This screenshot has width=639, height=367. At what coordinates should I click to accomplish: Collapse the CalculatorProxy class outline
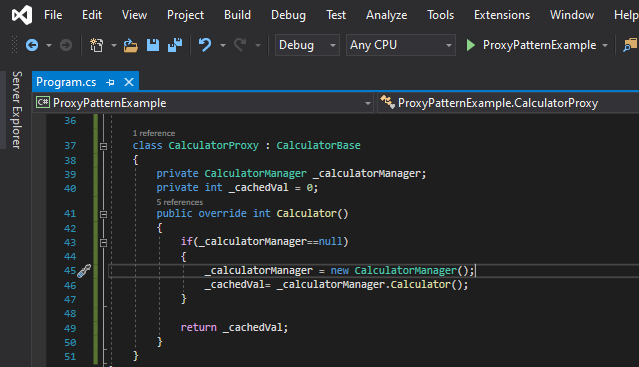(x=104, y=146)
